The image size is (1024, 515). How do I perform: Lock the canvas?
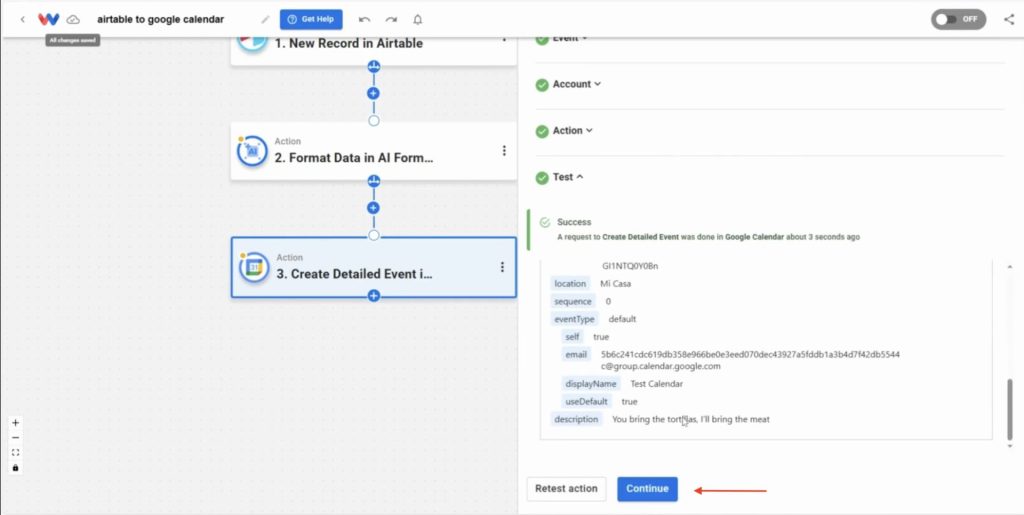pos(16,468)
